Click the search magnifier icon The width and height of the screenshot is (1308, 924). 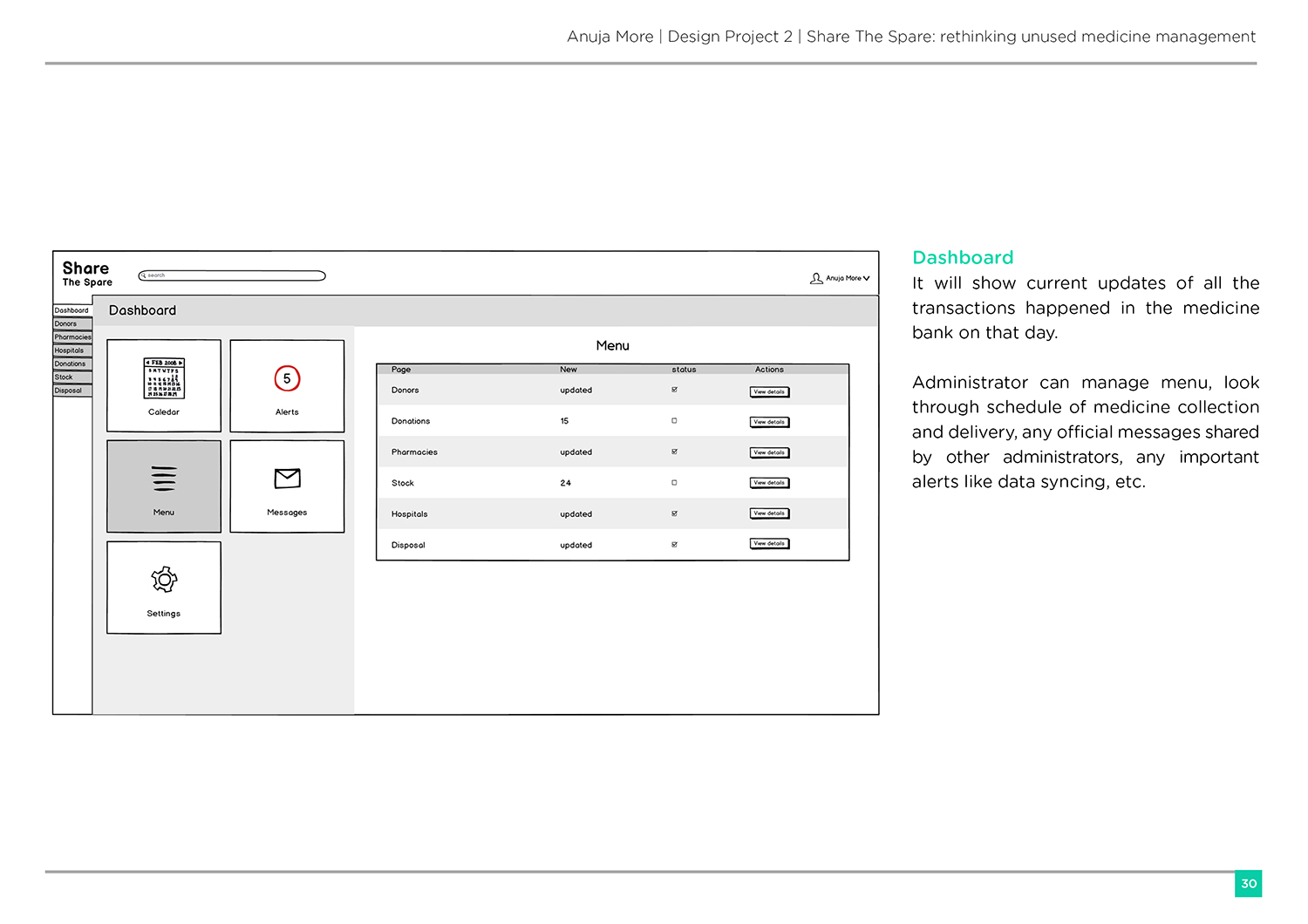pos(144,275)
